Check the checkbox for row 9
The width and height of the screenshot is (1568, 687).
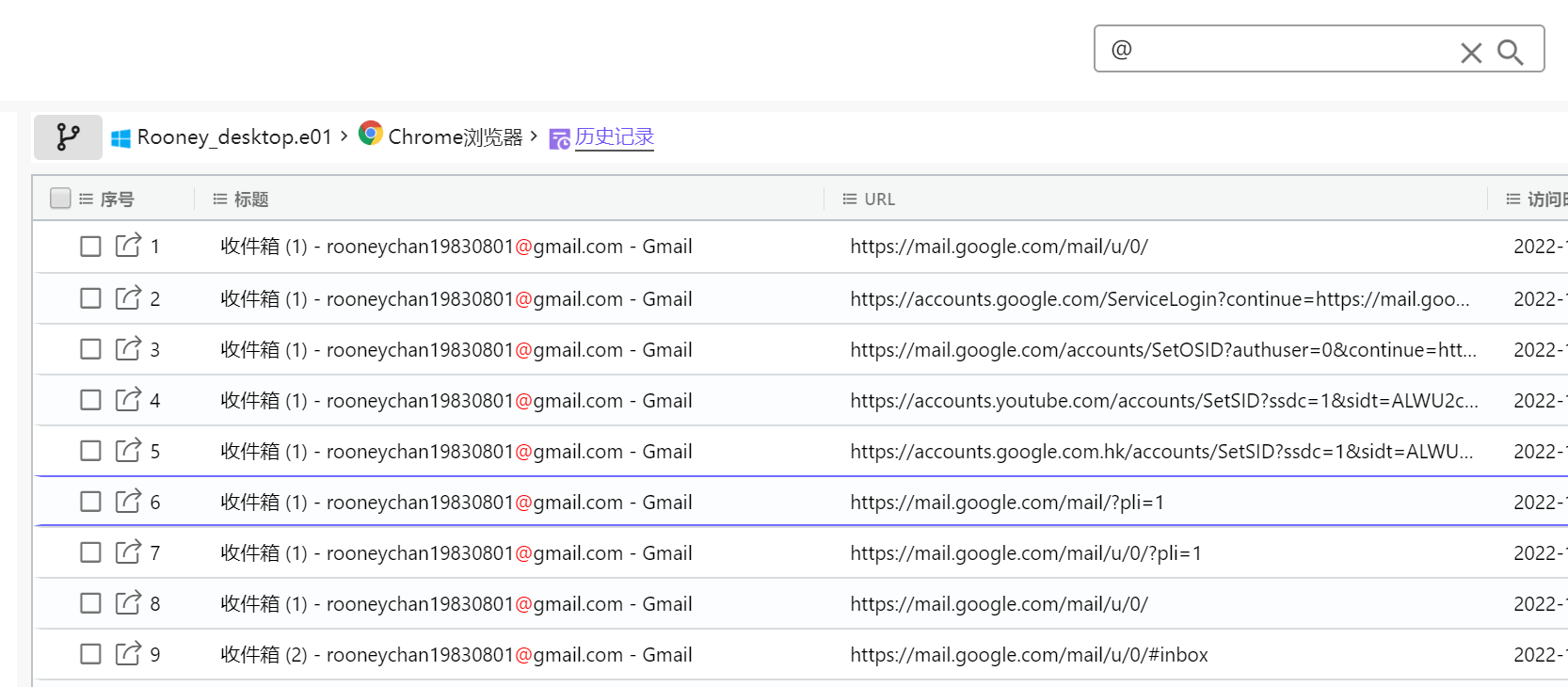(90, 654)
